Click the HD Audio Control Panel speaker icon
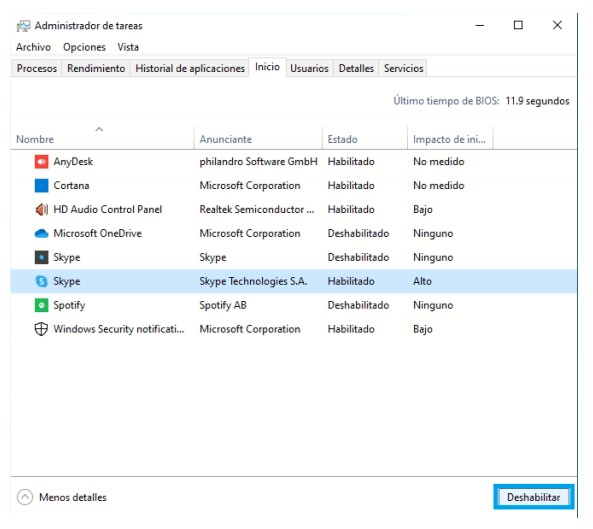 coord(41,209)
